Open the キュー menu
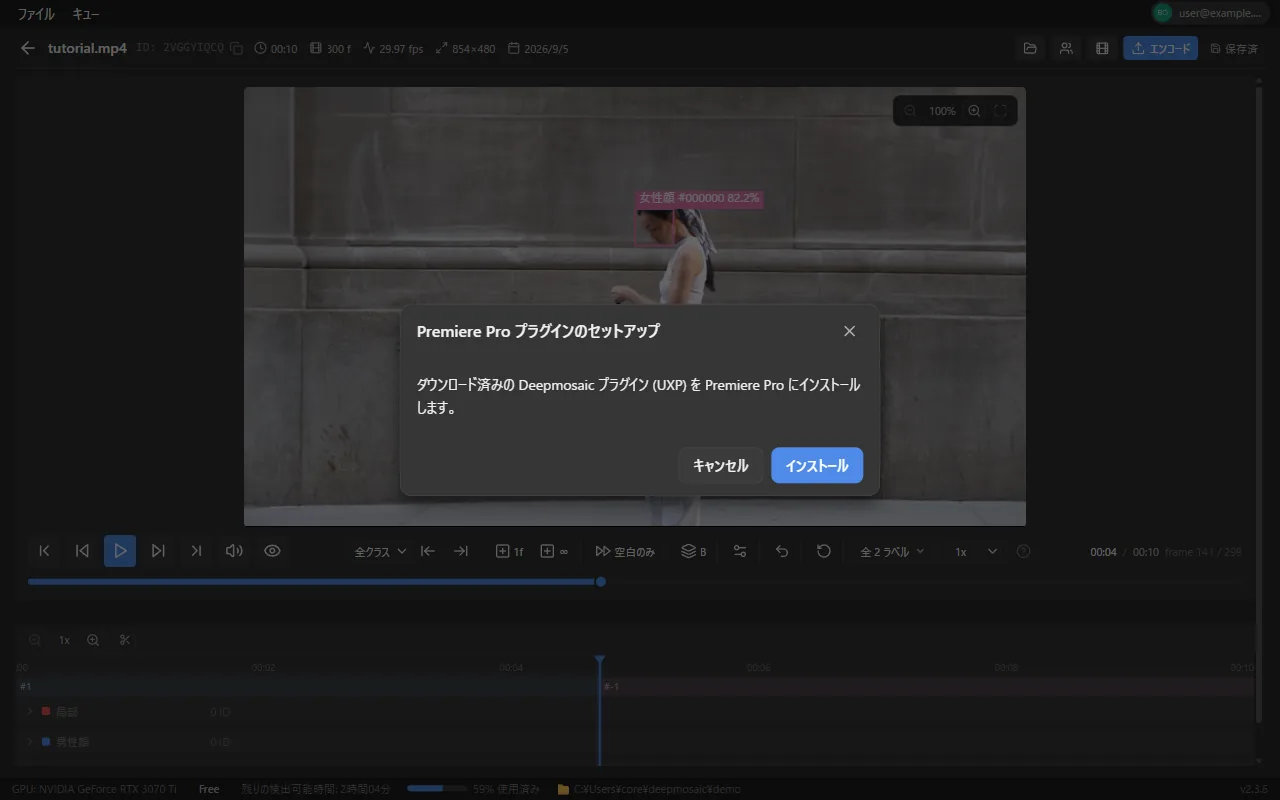The height and width of the screenshot is (800, 1280). pos(86,14)
